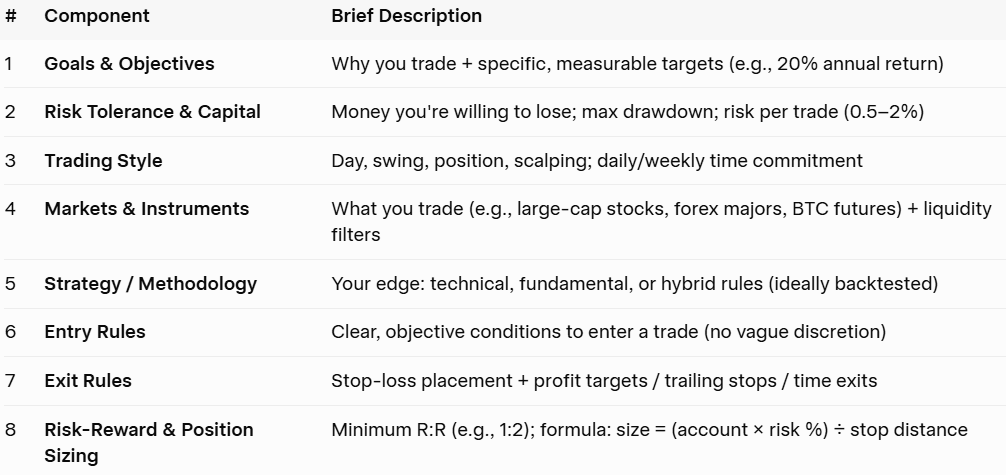1006x475 pixels.
Task: Select the description starting with Your edge
Action: [634, 284]
